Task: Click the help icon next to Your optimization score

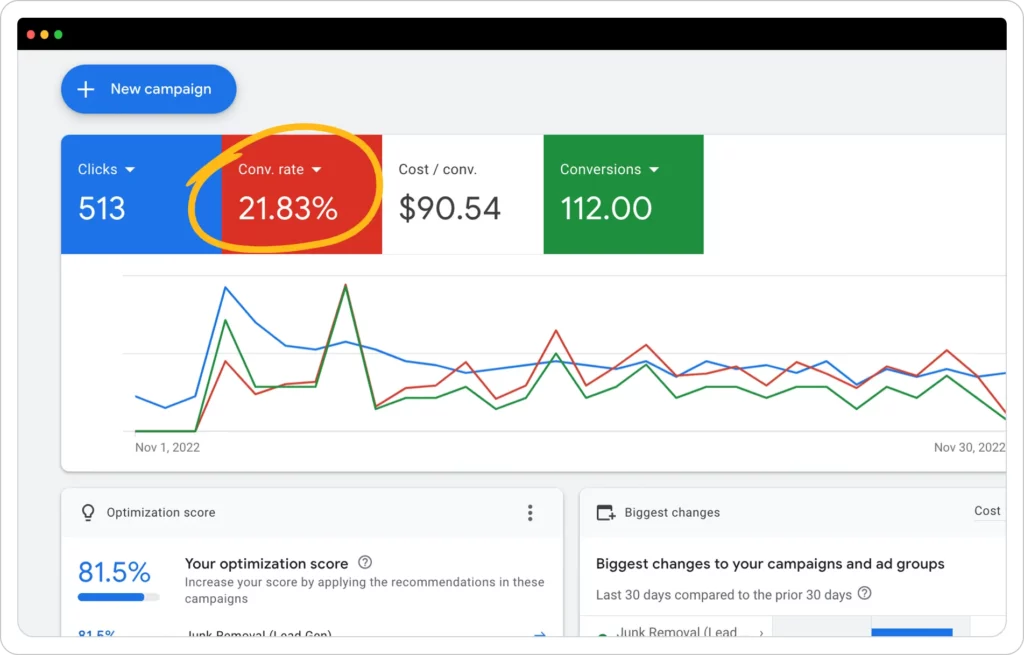Action: [x=365, y=562]
